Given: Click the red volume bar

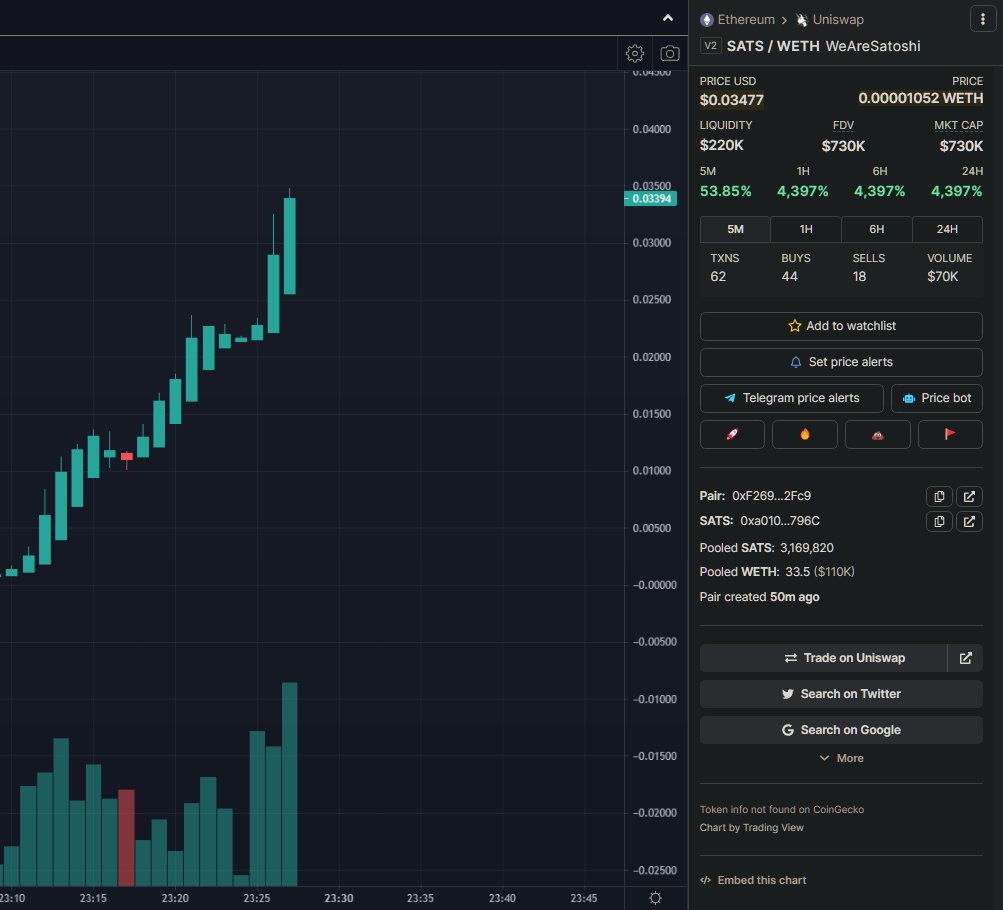Looking at the screenshot, I should click(126, 838).
